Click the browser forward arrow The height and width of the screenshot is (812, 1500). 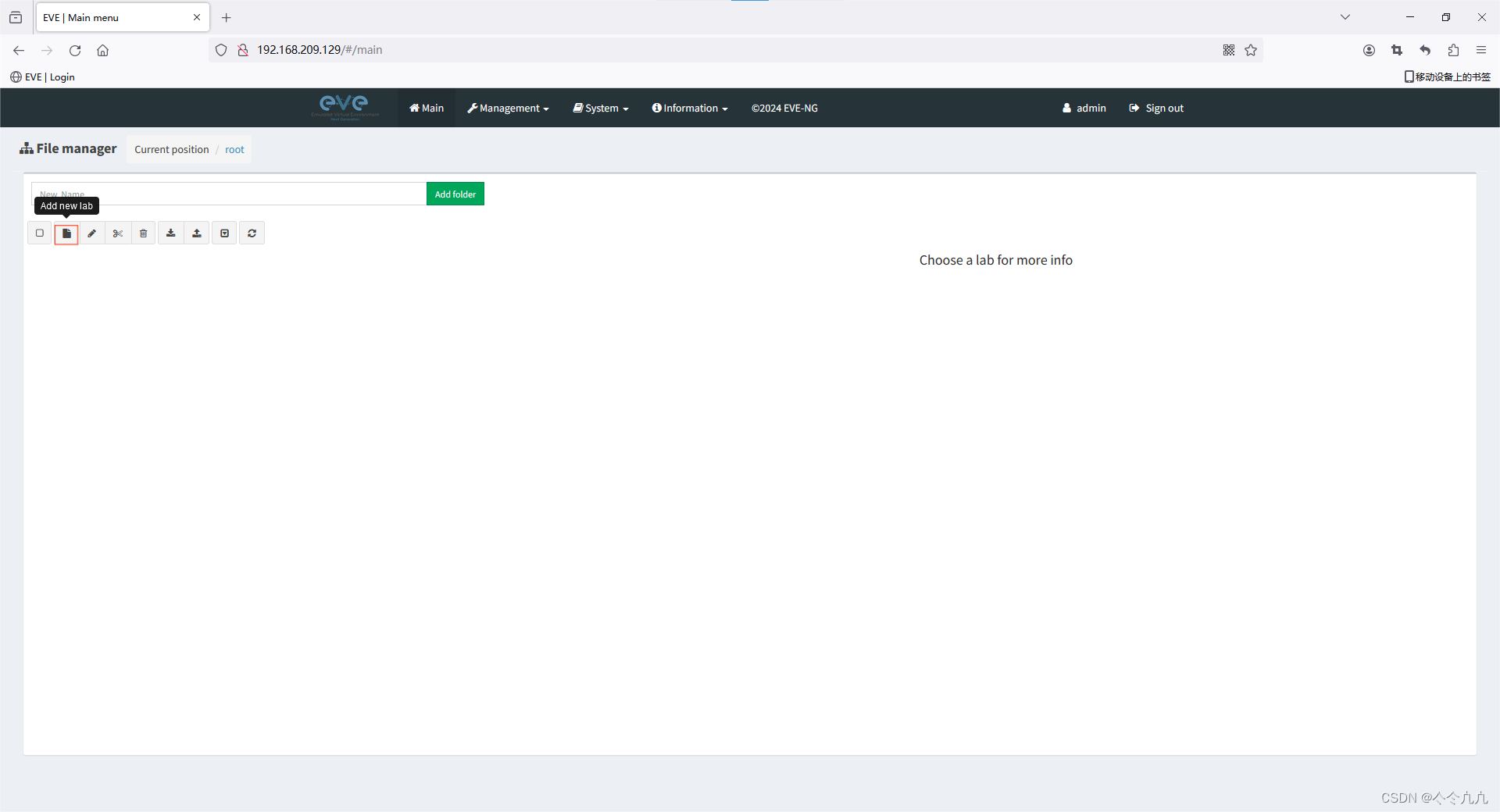(x=47, y=50)
